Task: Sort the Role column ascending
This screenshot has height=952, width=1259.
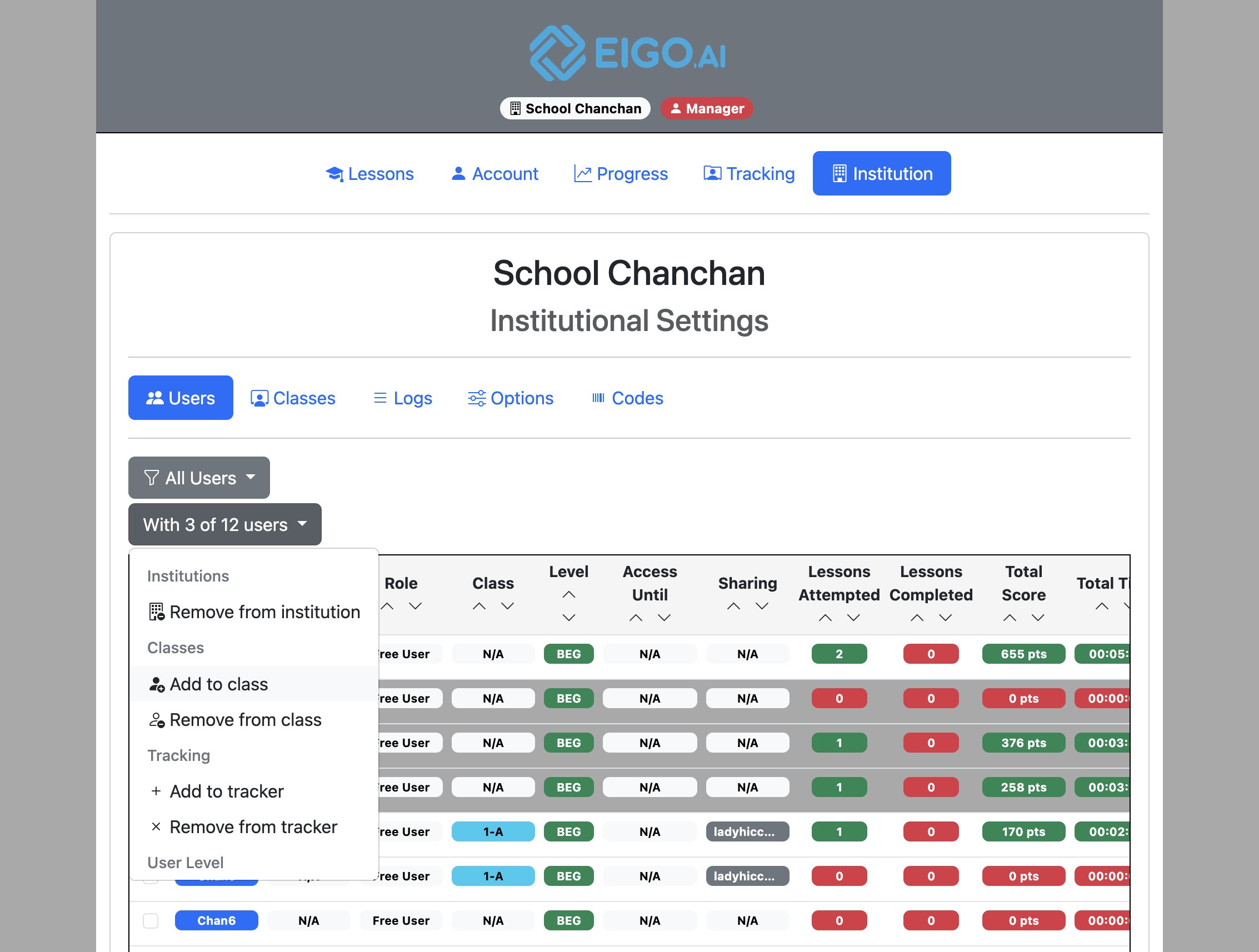Action: coord(388,606)
